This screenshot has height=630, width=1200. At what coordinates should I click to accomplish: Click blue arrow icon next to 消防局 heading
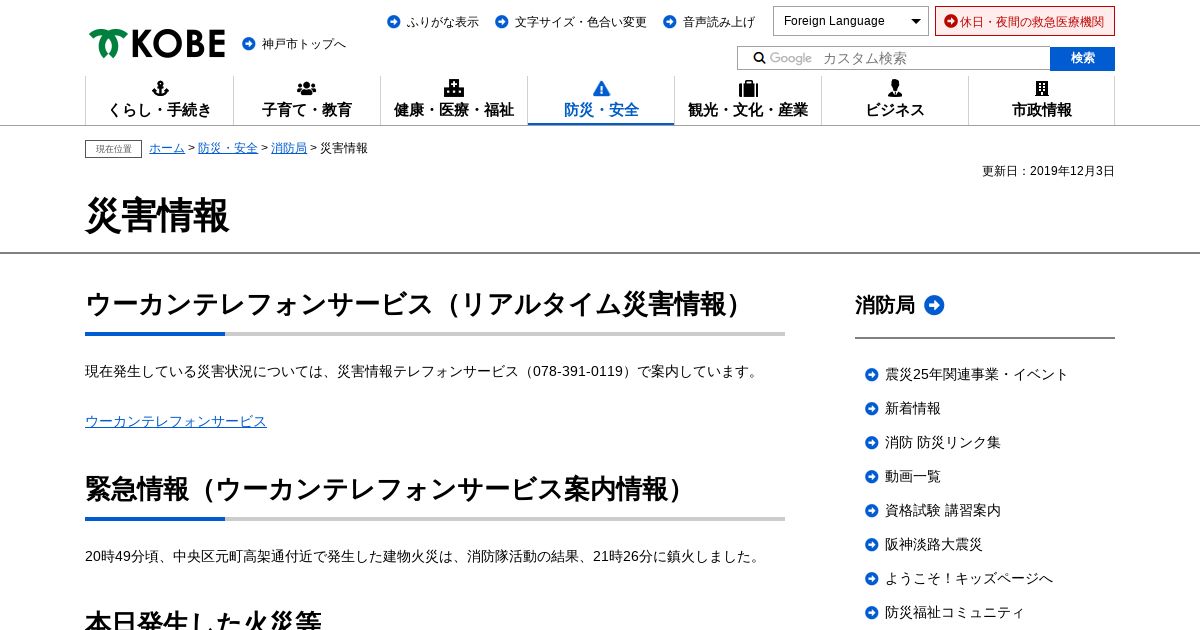[x=934, y=305]
